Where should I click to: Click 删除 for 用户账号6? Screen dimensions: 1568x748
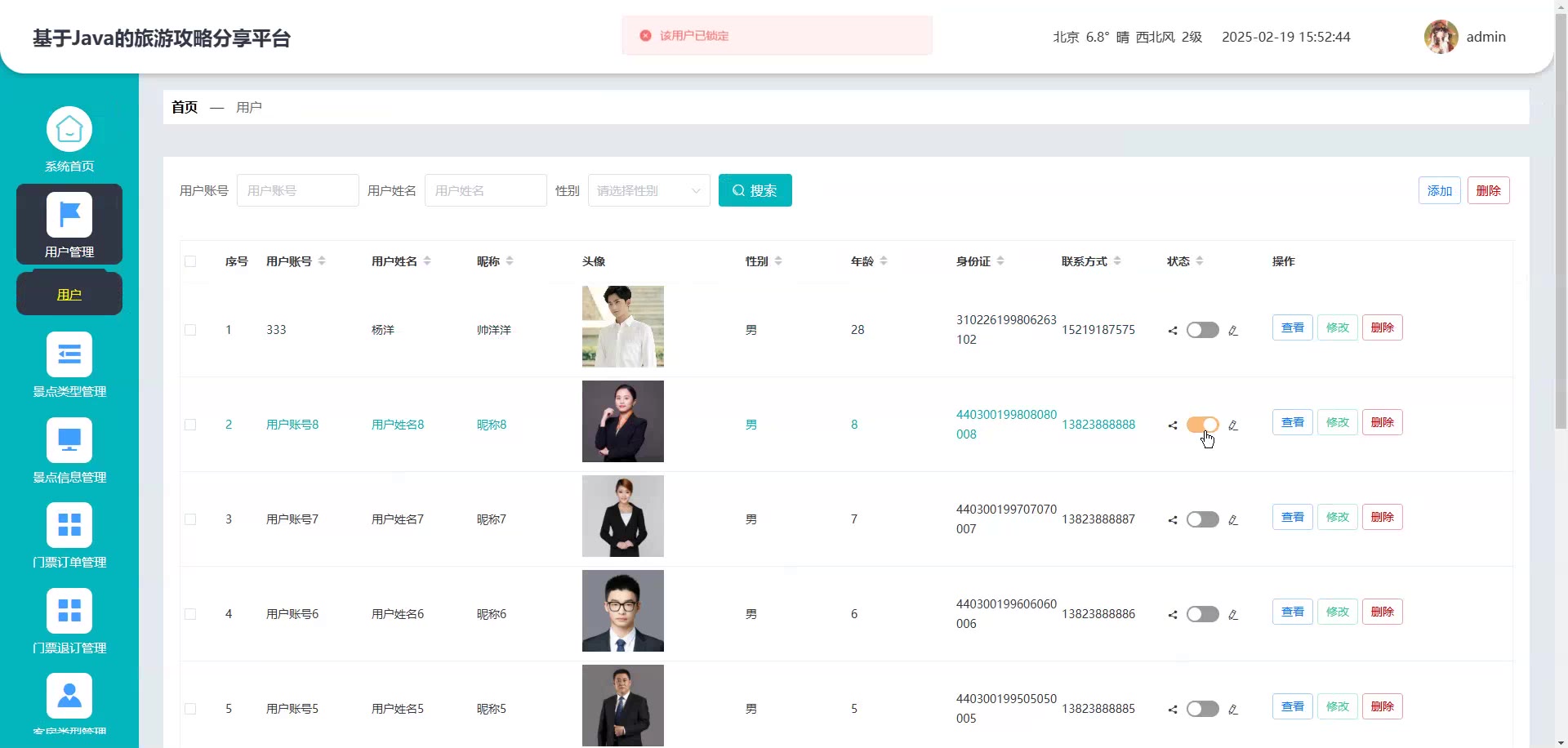click(x=1383, y=612)
